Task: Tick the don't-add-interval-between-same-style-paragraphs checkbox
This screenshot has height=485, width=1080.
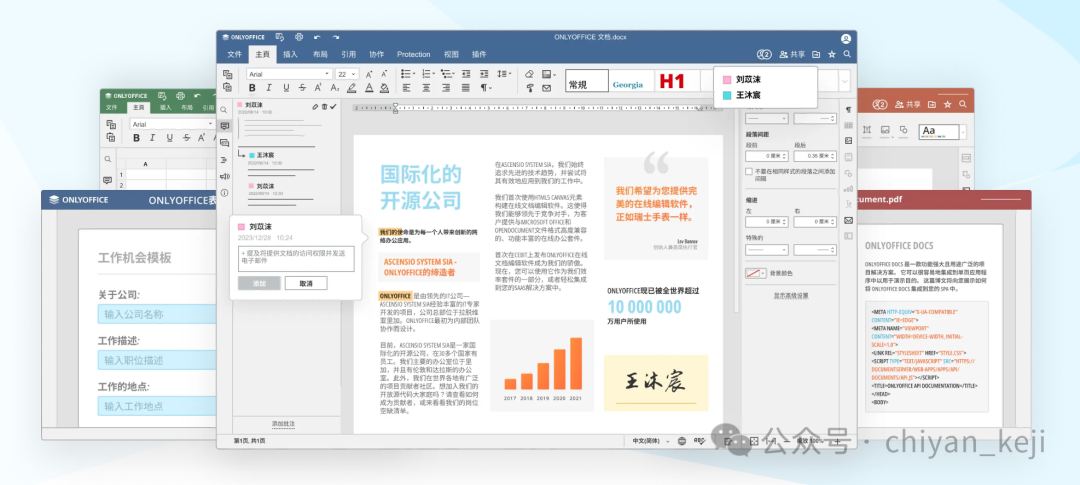Action: coord(750,171)
